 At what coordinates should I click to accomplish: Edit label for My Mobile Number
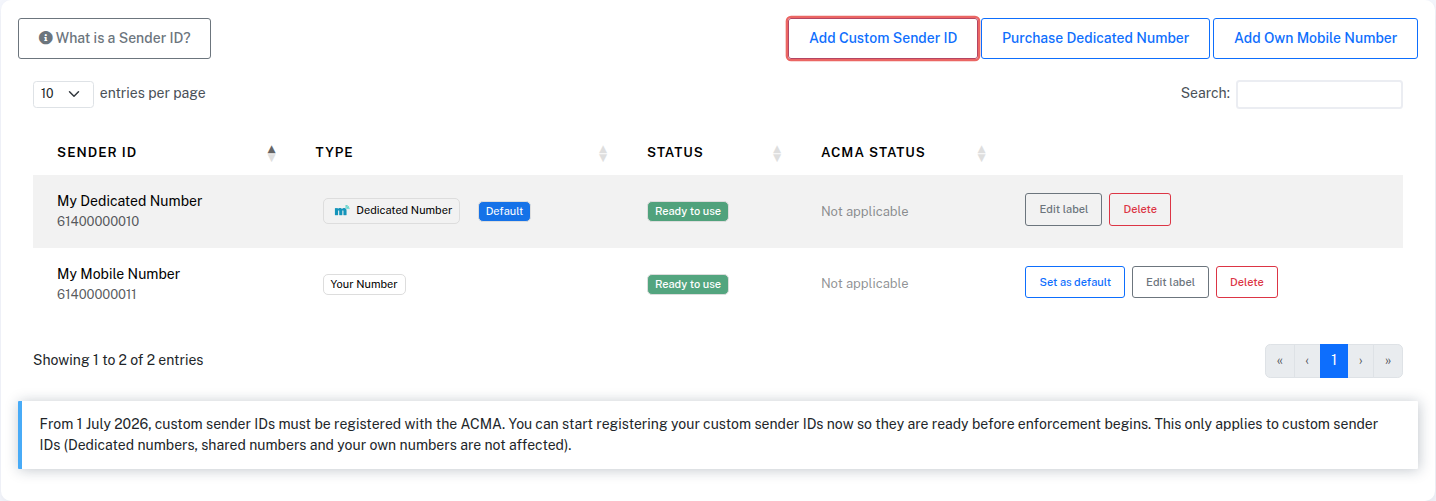coord(1170,282)
